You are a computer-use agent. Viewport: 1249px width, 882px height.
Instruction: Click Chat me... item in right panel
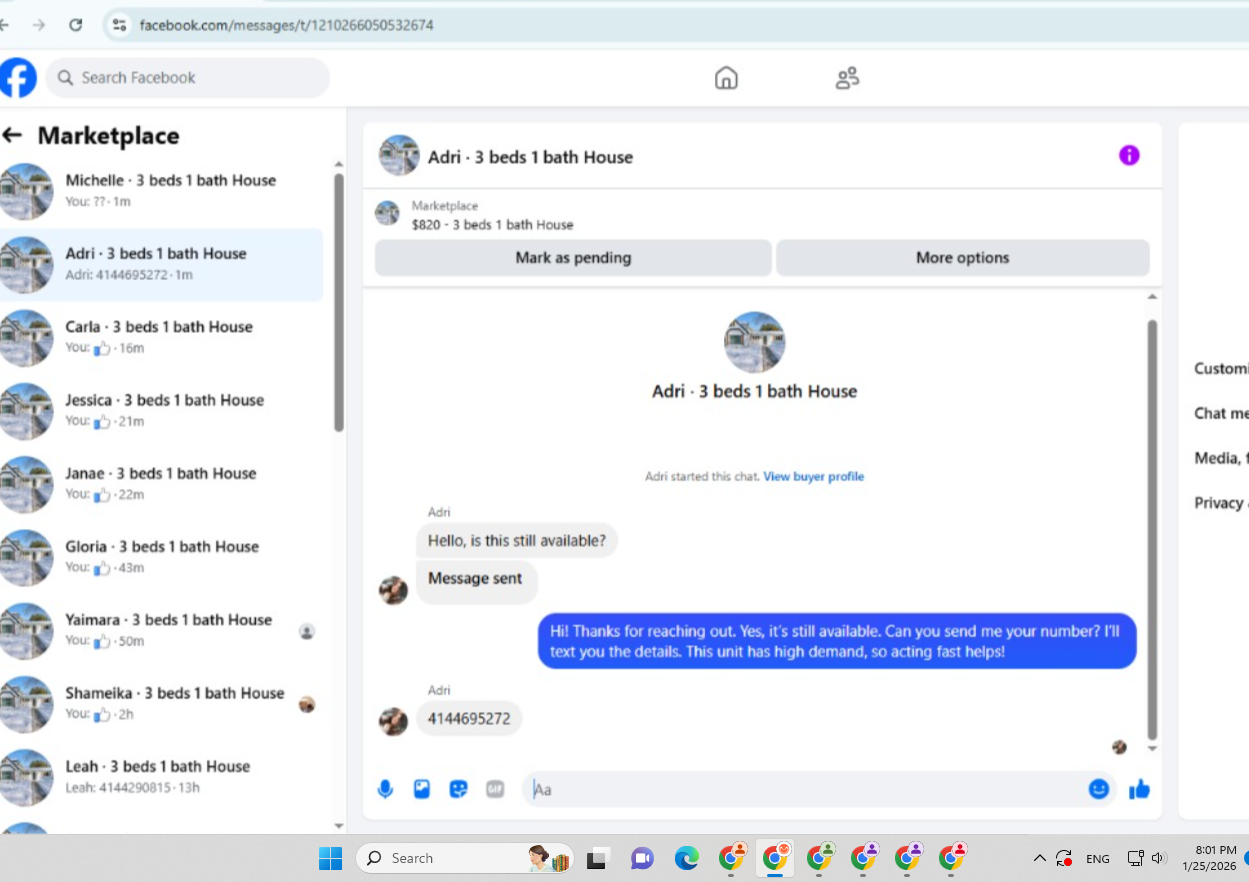(x=1221, y=413)
